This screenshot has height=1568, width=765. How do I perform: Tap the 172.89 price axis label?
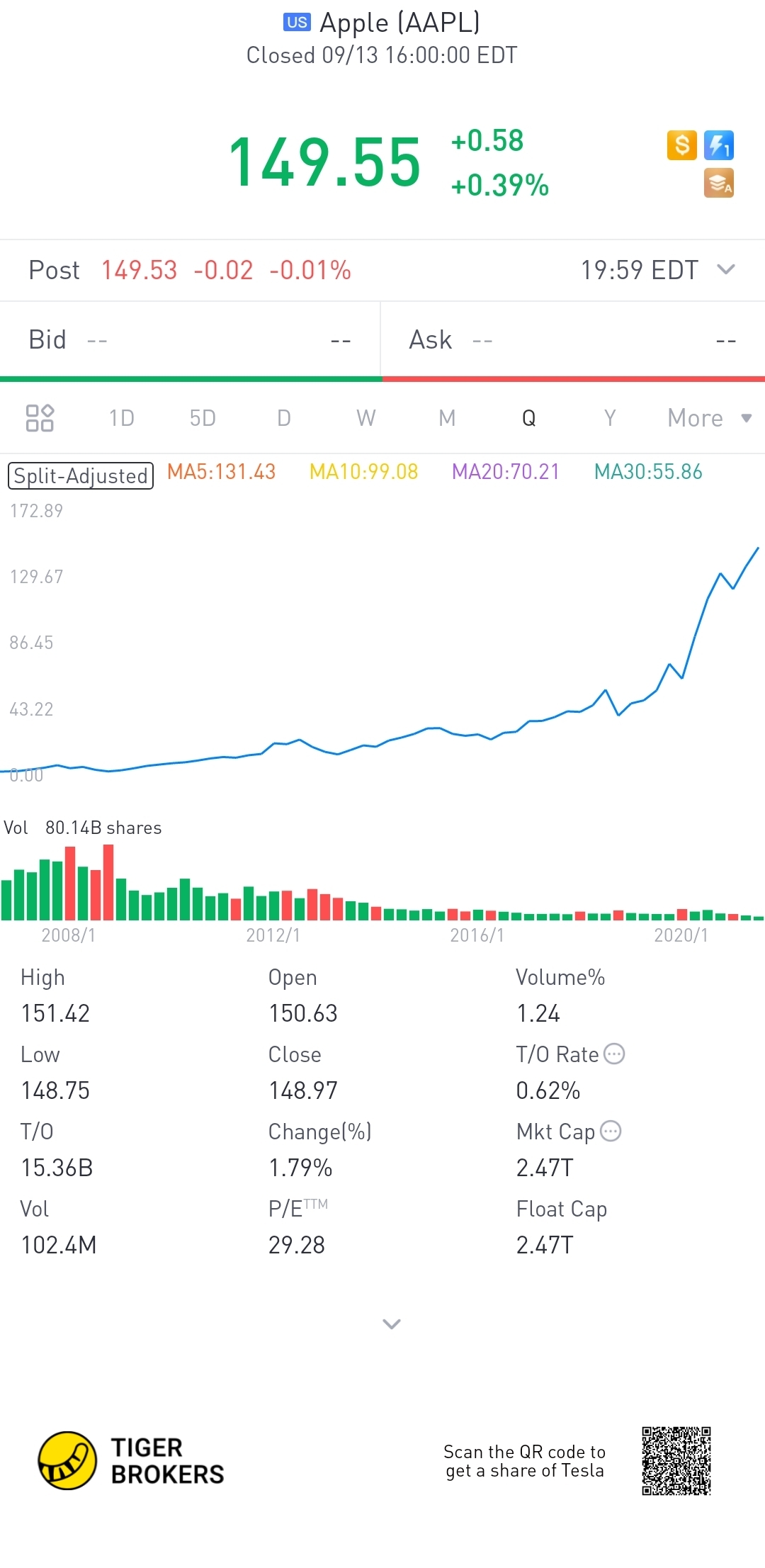[36, 511]
